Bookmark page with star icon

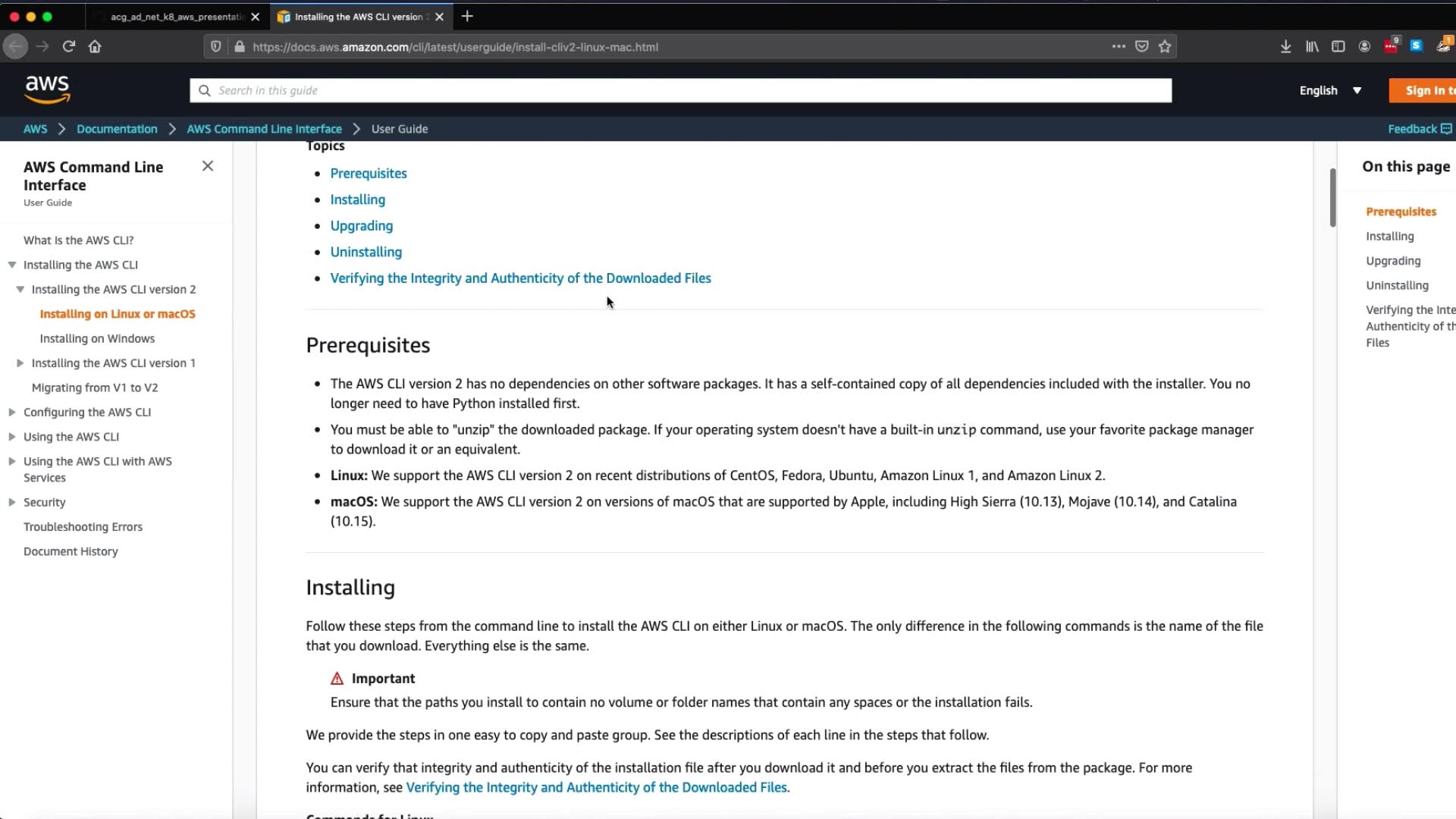[x=1165, y=46]
